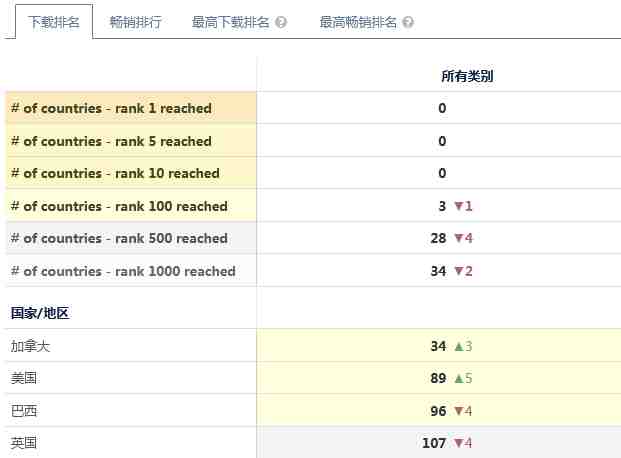621x458 pixels.
Task: Click the value 0 for rank 1 reached
Action: point(442,108)
